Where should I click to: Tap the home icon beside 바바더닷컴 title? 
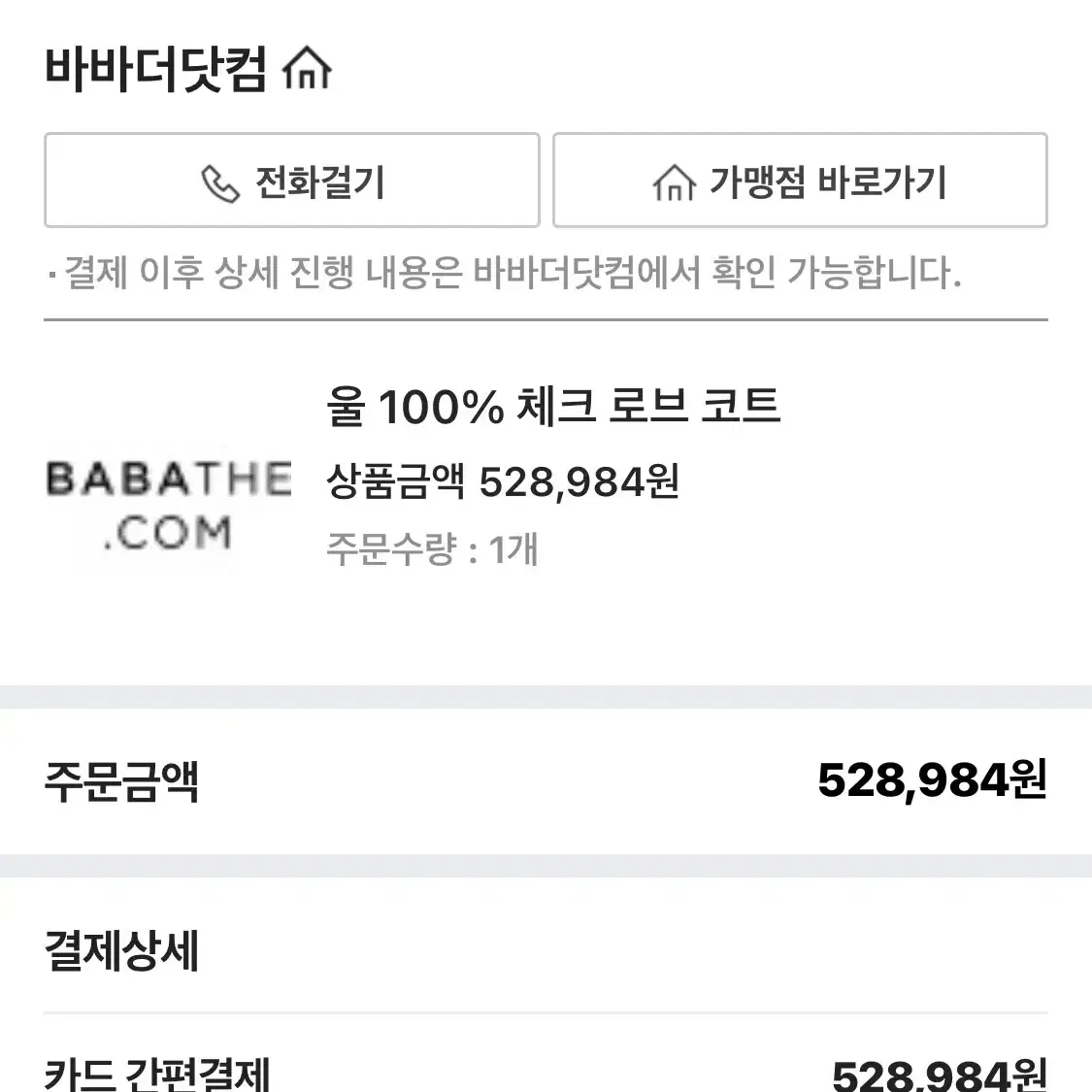click(307, 68)
